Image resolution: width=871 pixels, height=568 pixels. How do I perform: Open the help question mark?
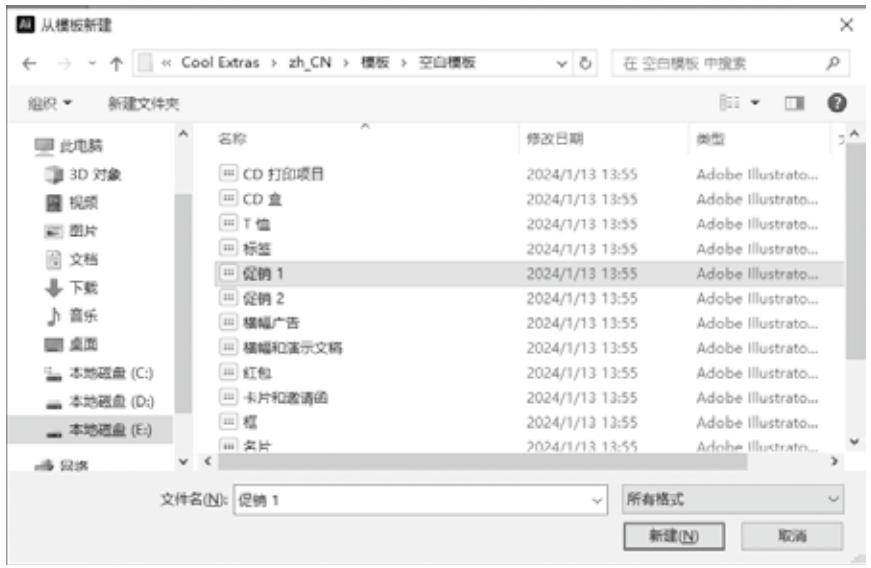(x=837, y=103)
